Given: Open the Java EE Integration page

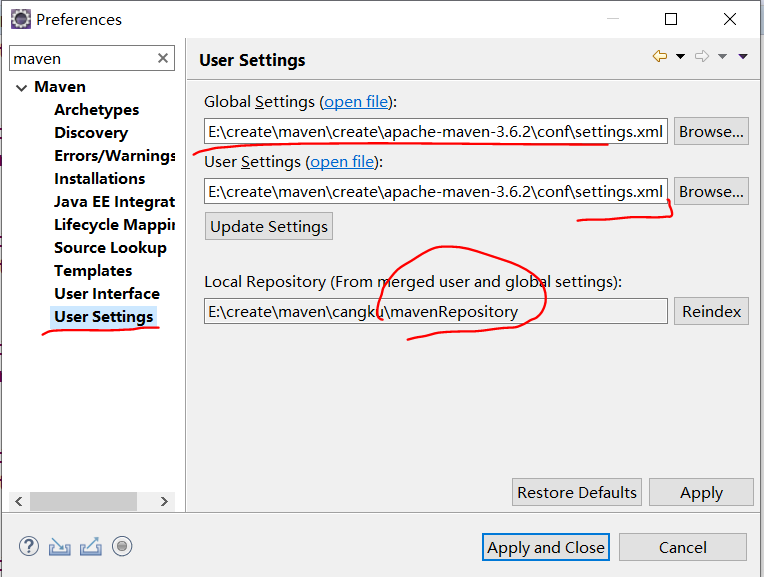Looking at the screenshot, I should coord(115,201).
